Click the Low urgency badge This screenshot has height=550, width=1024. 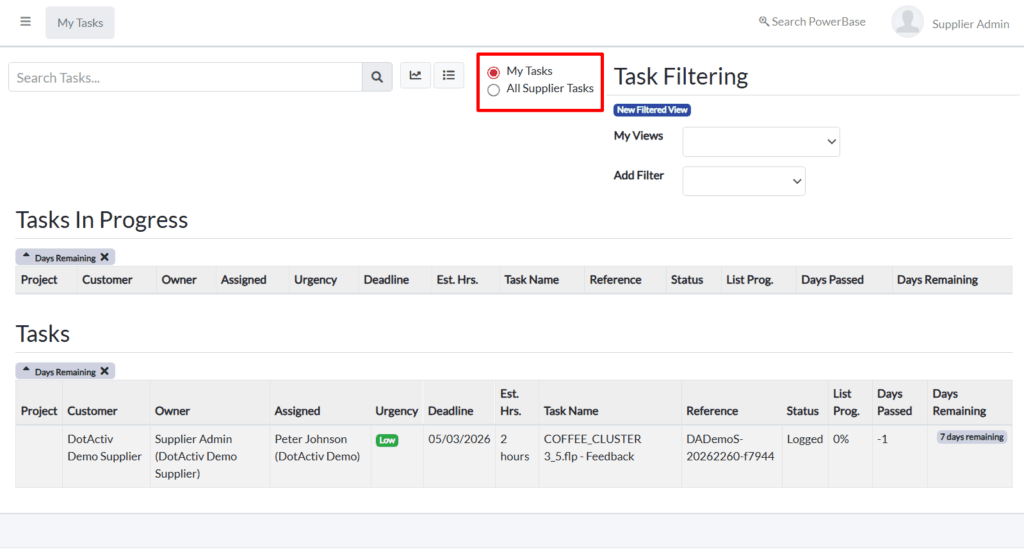pyautogui.click(x=386, y=440)
